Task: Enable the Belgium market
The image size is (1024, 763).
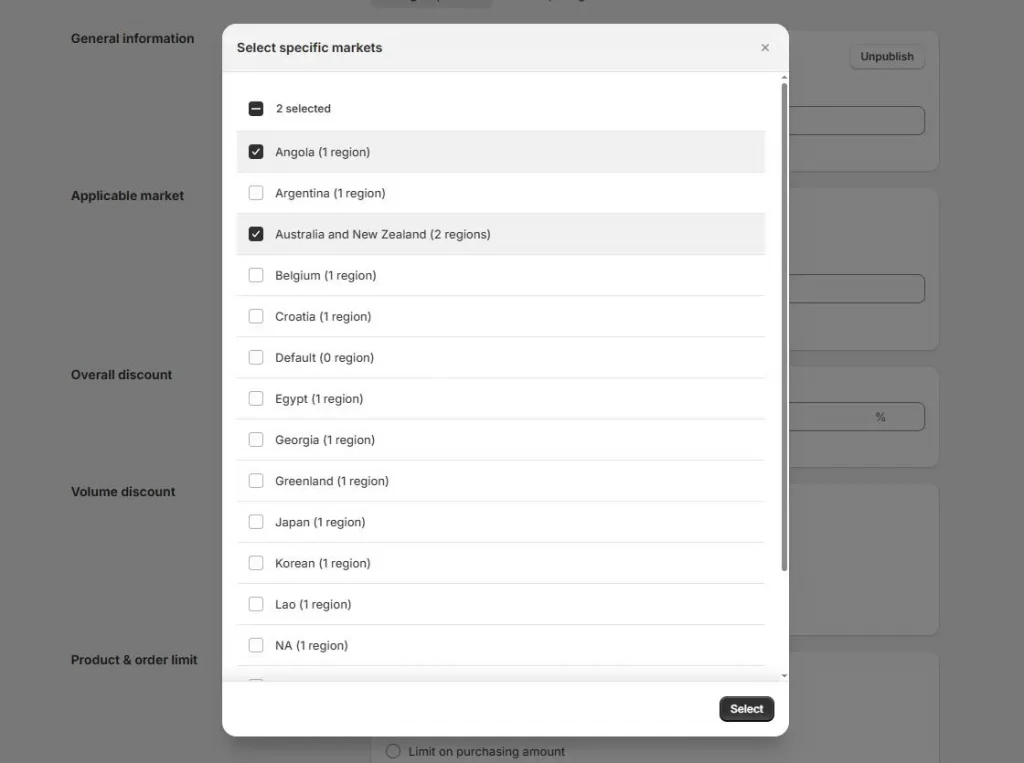Action: point(256,274)
